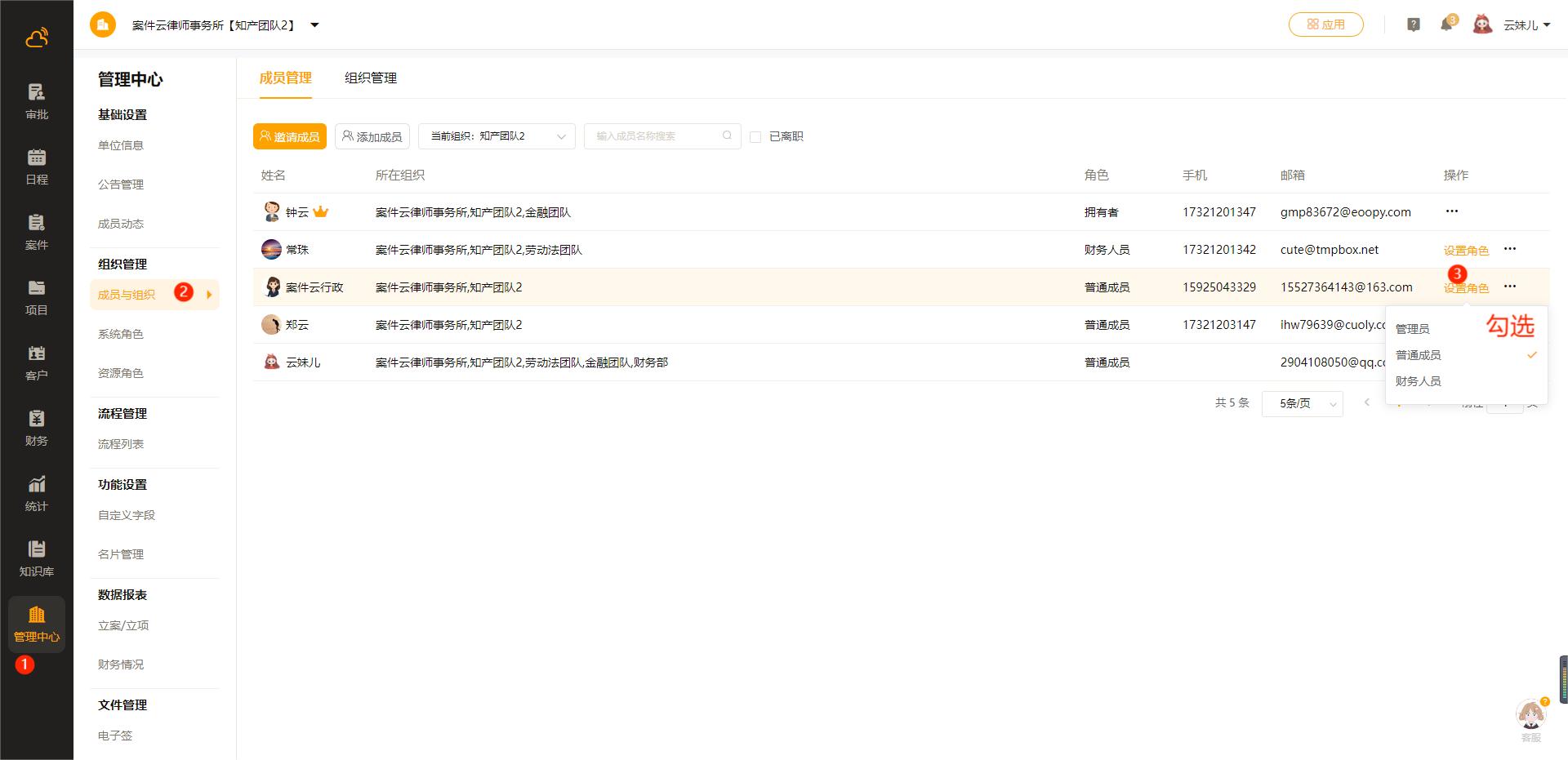Open the 日程 calendar sidebar icon

(36, 167)
